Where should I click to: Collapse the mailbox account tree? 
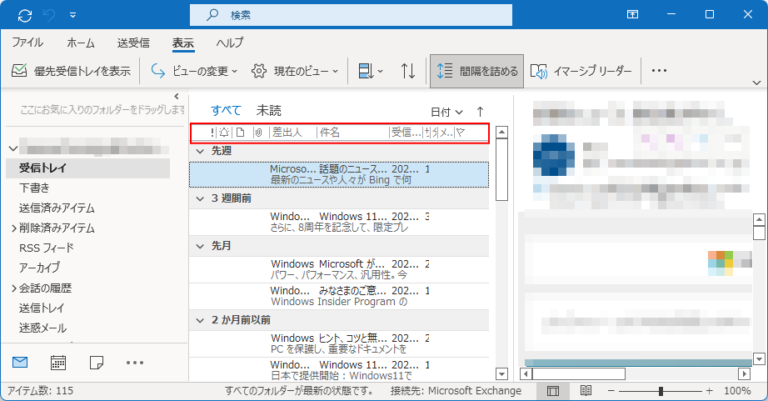(x=14, y=148)
